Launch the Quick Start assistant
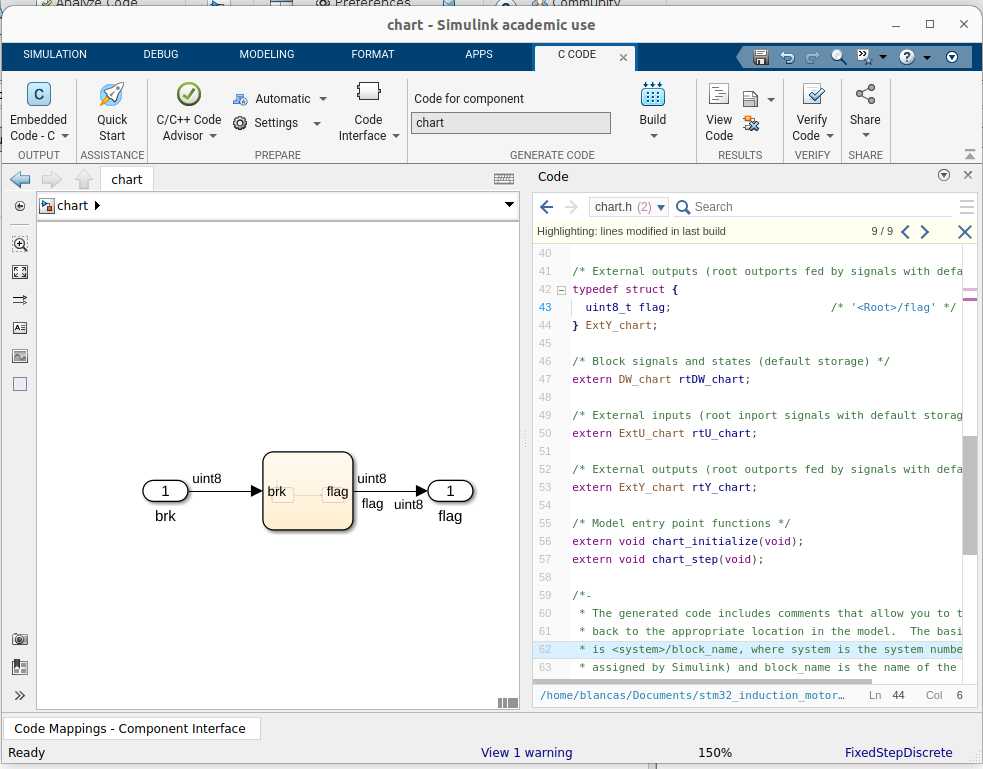 pos(112,112)
